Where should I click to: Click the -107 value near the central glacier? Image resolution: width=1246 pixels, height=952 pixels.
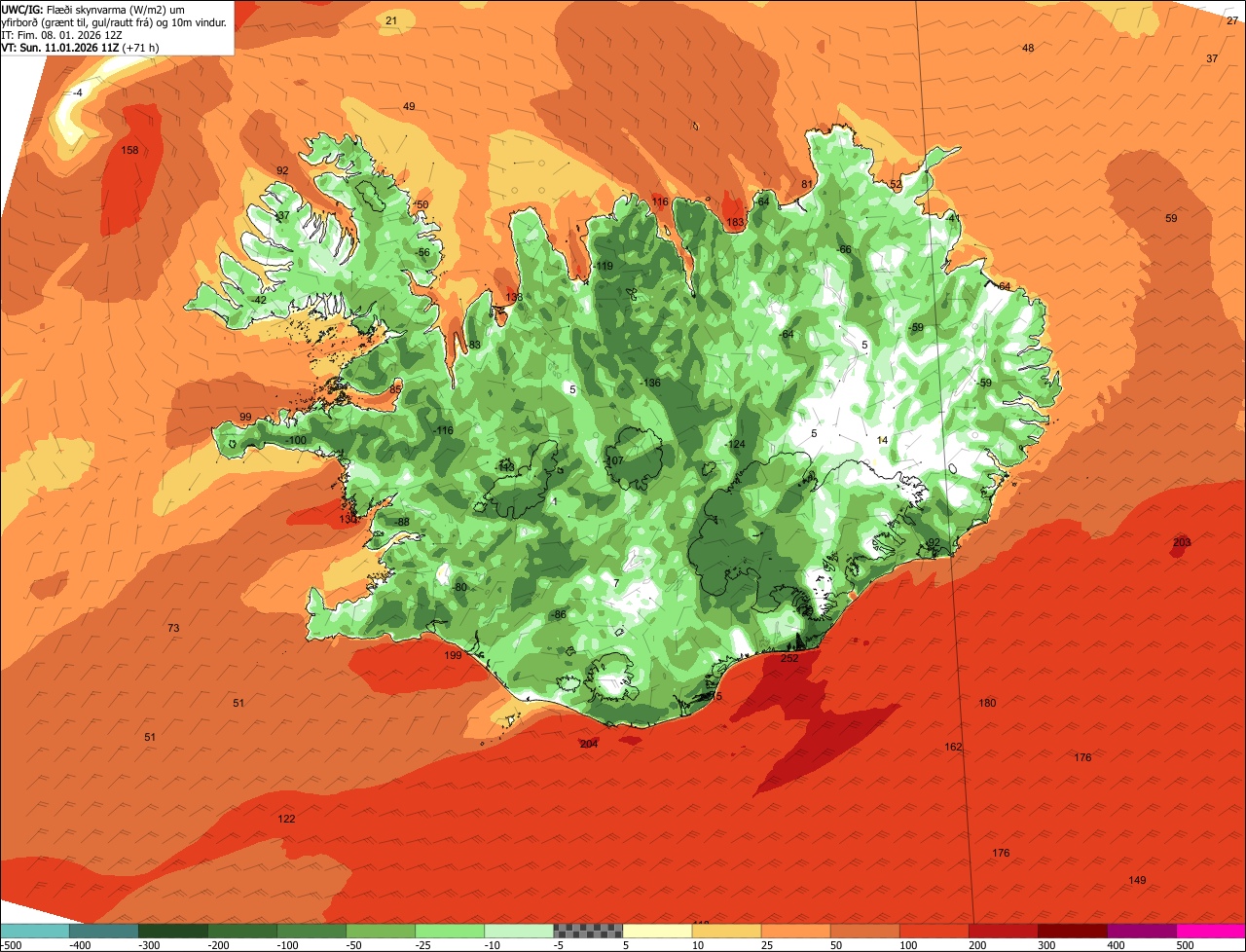(x=613, y=461)
